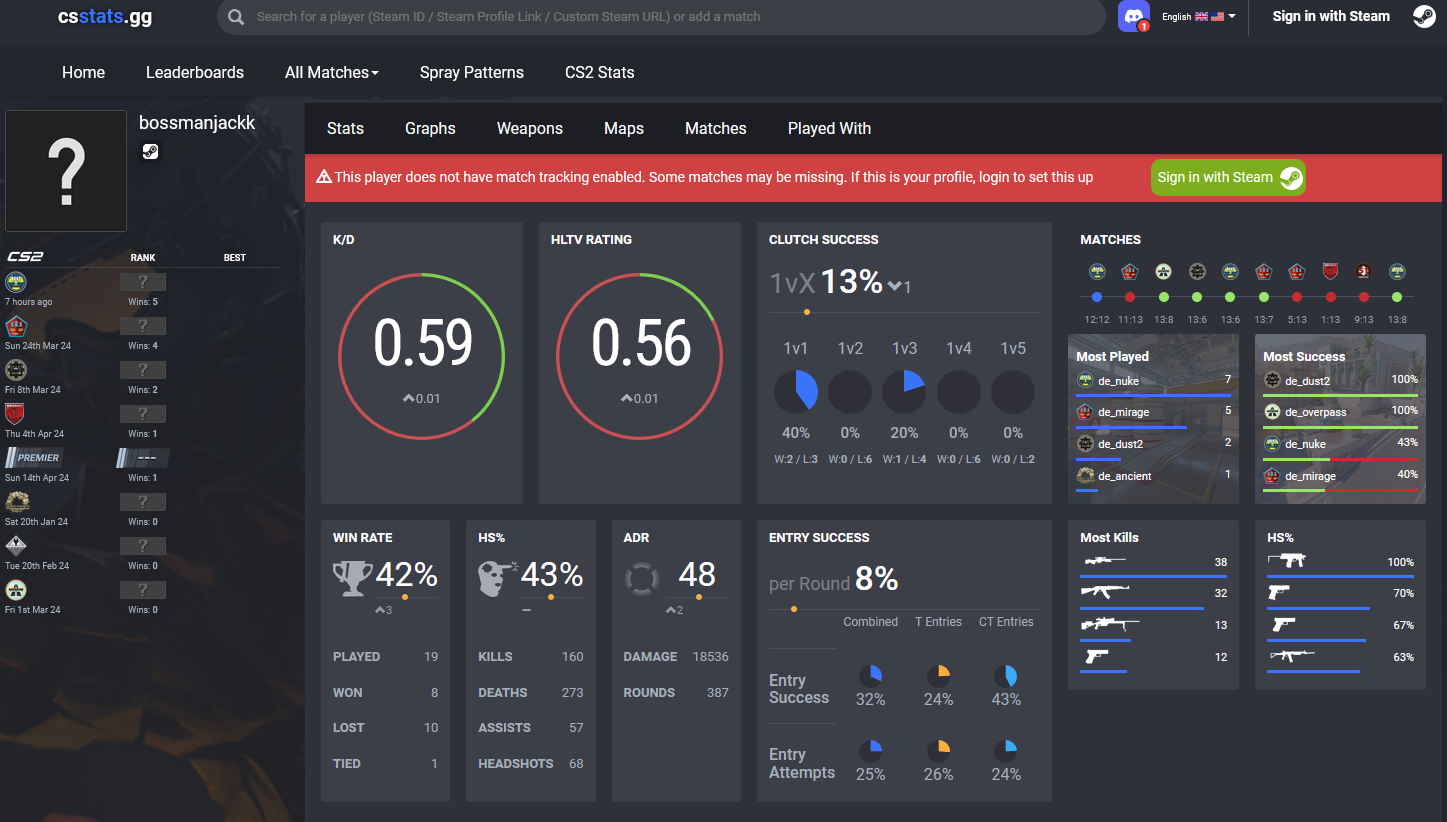
Task: Click the pistol icon with 67% headshot rate
Action: (1282, 625)
